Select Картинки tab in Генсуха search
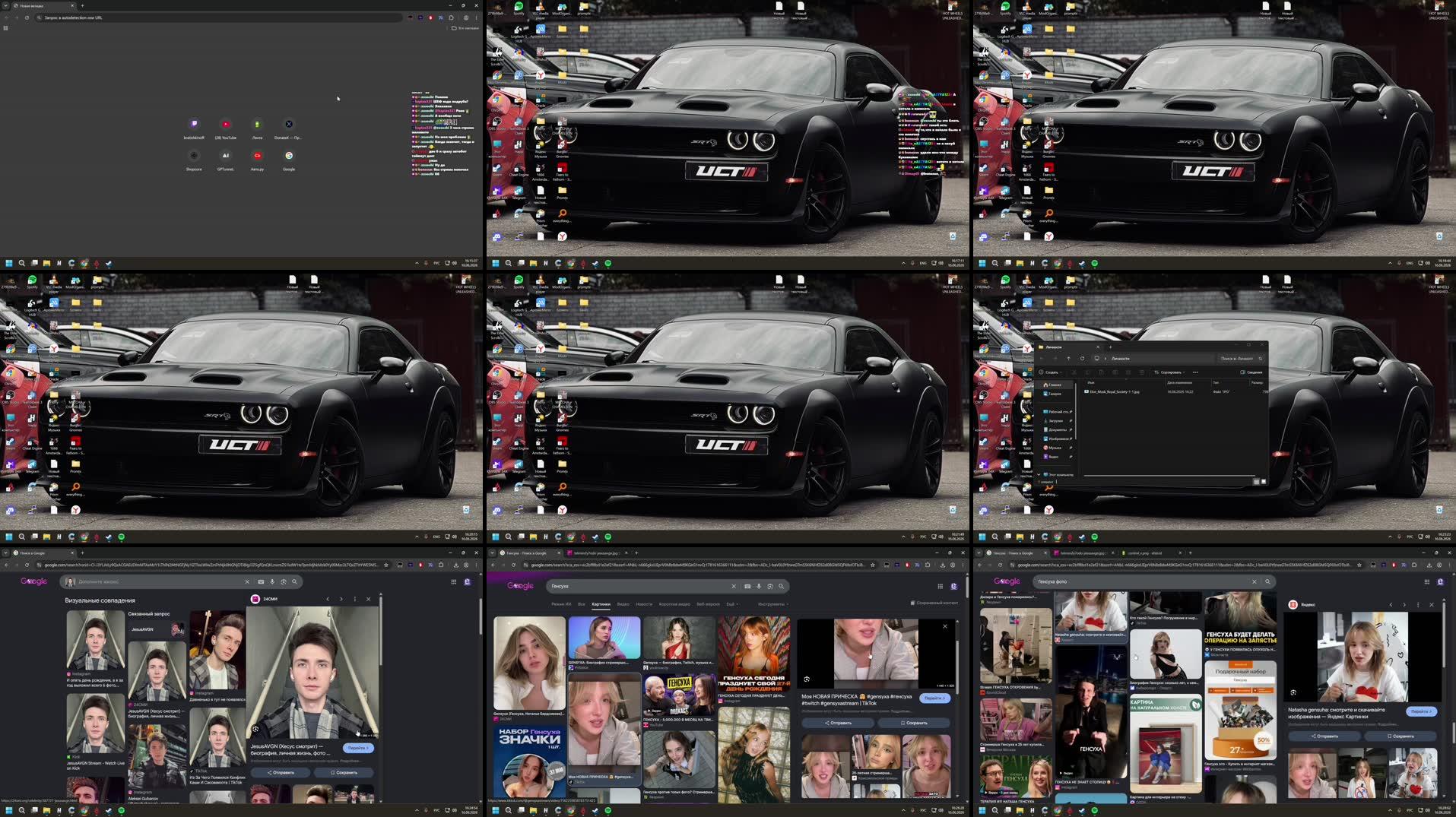The image size is (1456, 817). click(601, 604)
